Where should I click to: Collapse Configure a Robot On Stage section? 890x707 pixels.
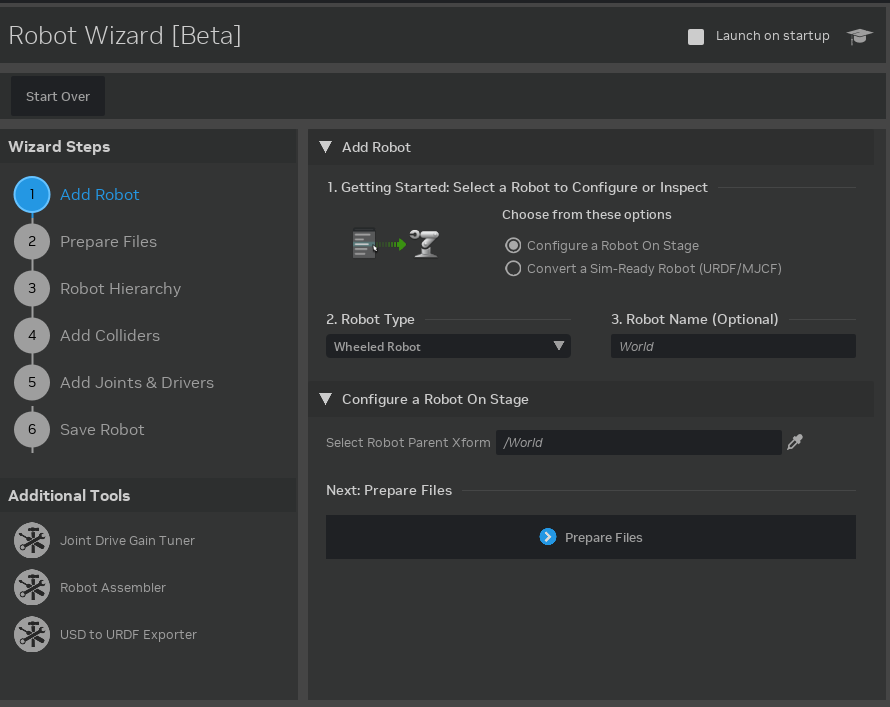[x=325, y=399]
